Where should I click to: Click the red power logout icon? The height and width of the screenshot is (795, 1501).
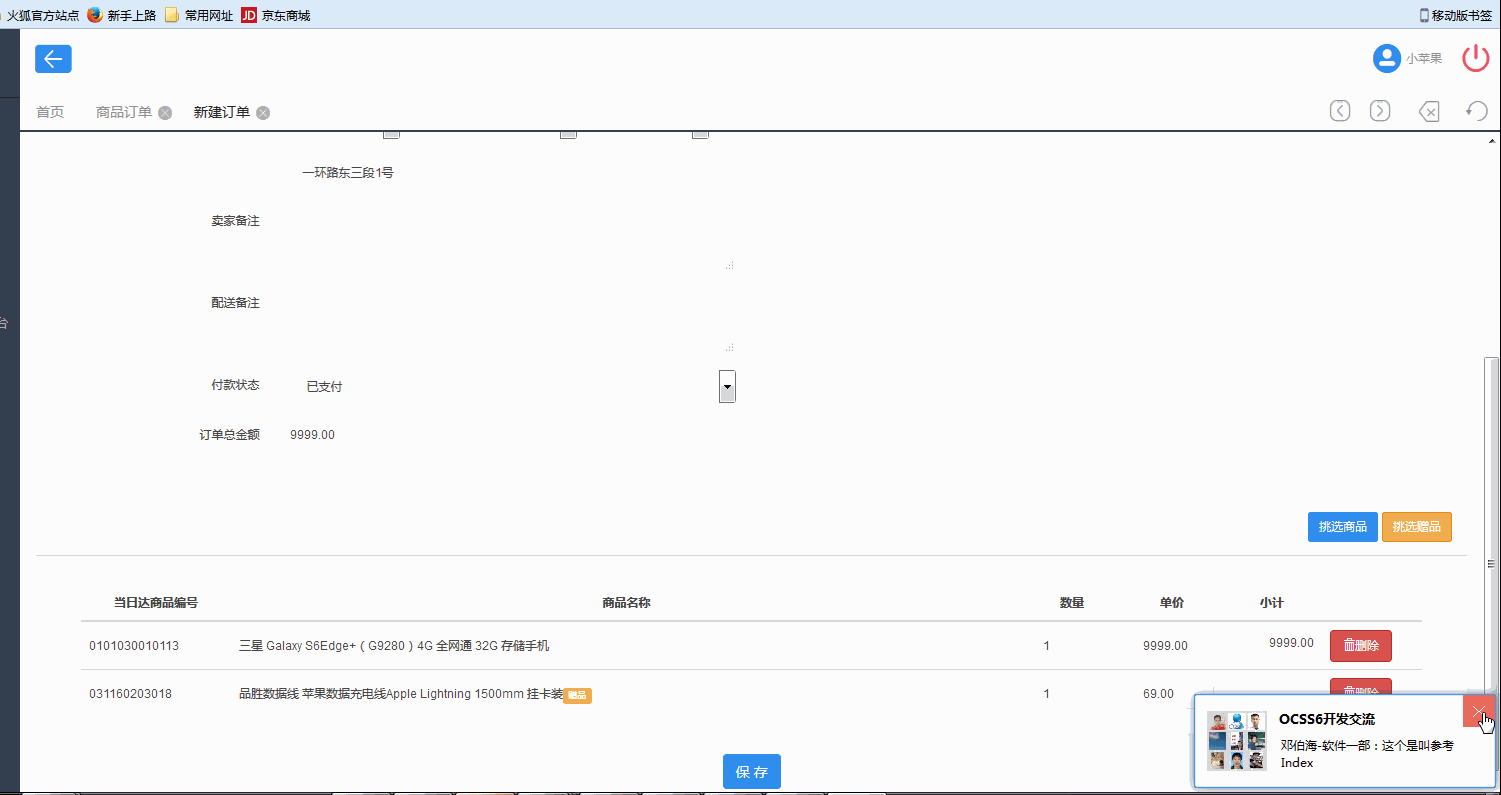coord(1476,58)
